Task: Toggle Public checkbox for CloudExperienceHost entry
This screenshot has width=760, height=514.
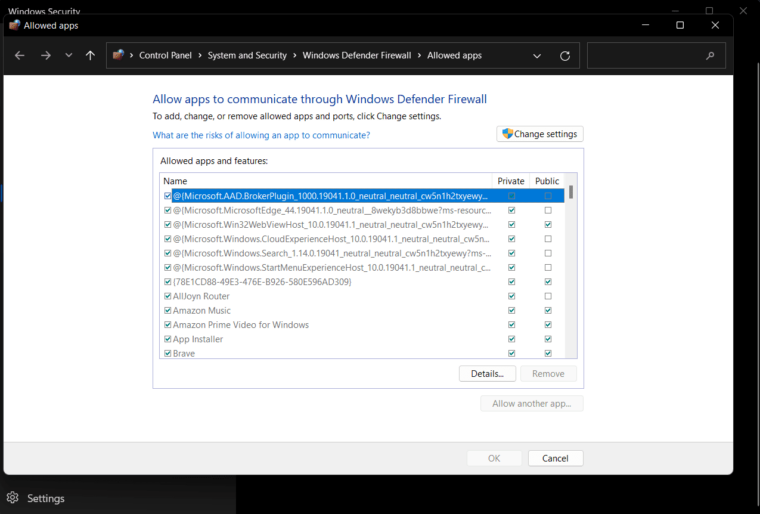Action: tap(548, 239)
